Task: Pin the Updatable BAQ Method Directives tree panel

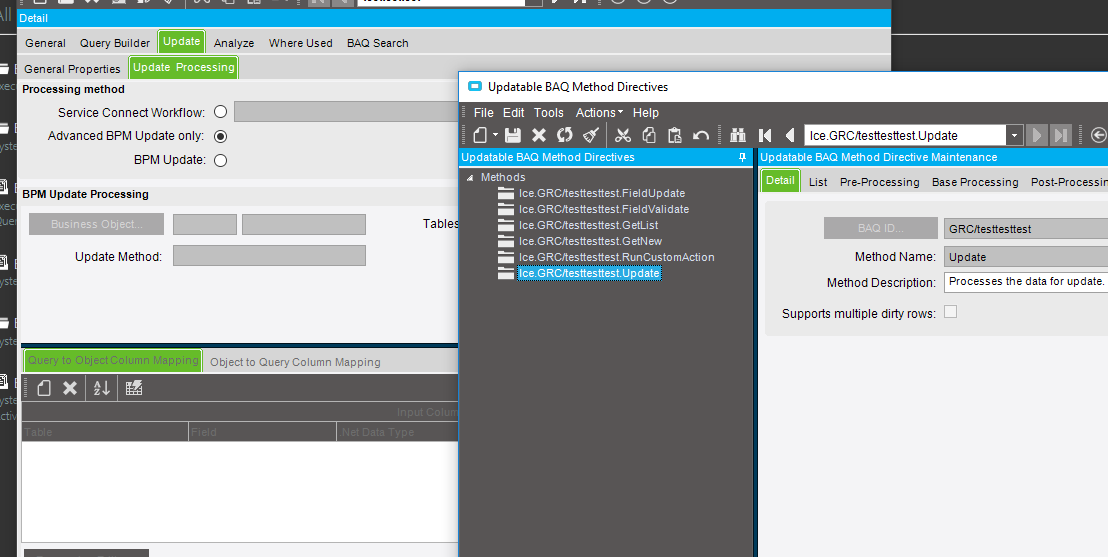Action: click(742, 157)
